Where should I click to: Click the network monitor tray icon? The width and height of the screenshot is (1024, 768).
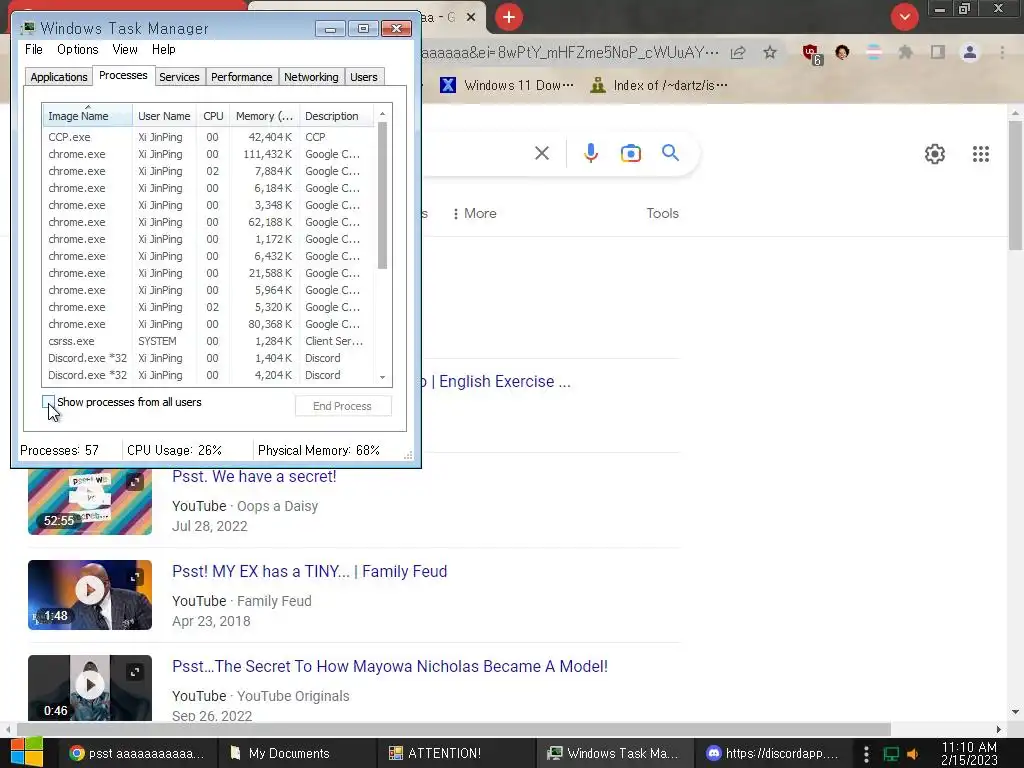(891, 754)
